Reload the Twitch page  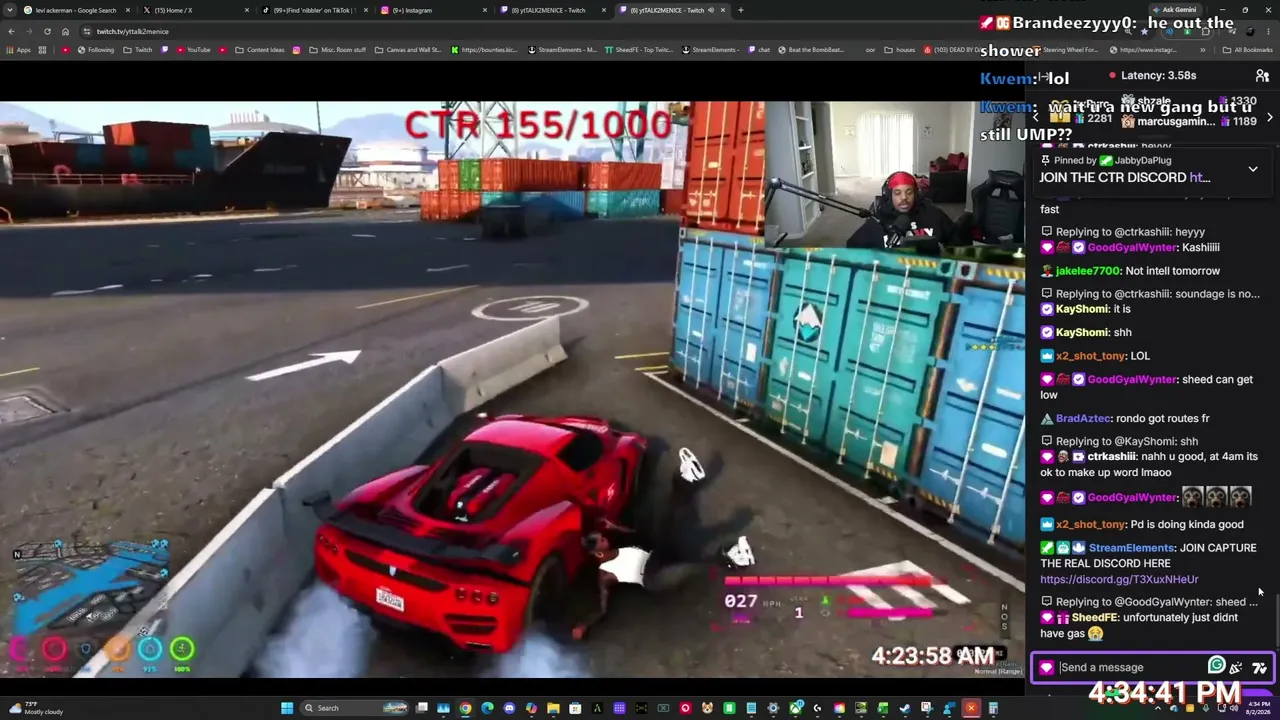[x=47, y=31]
